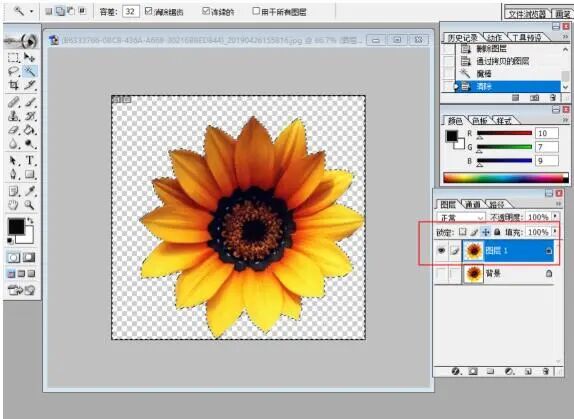
Task: Choose Subtract from Selection mode
Action: (x=71, y=12)
